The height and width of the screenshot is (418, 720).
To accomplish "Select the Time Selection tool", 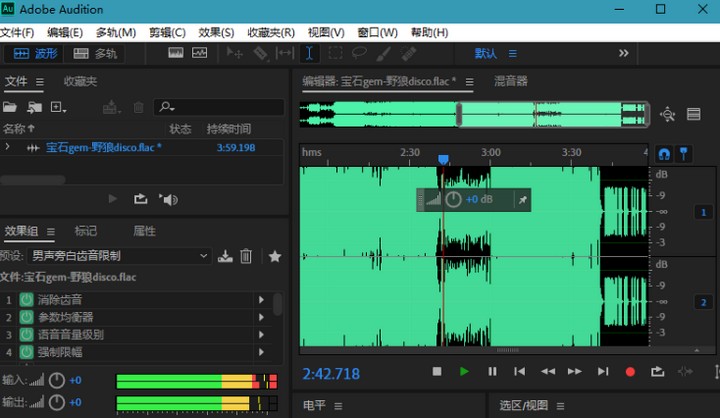I will tap(310, 53).
